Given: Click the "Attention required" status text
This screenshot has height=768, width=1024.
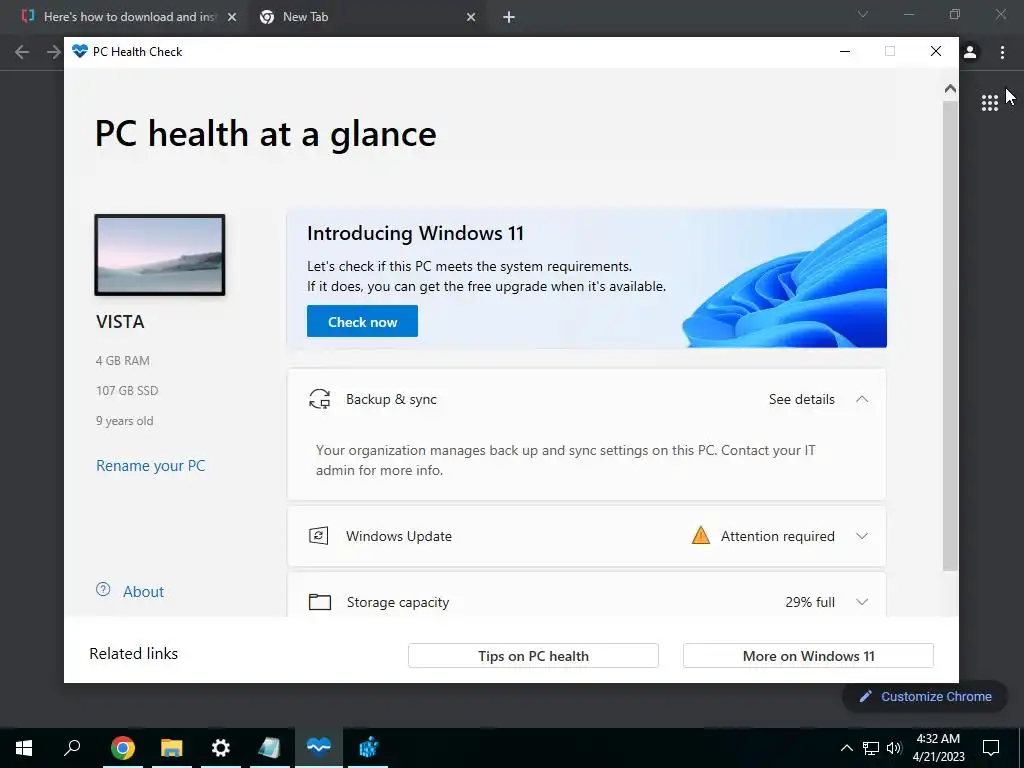Looking at the screenshot, I should coord(777,536).
